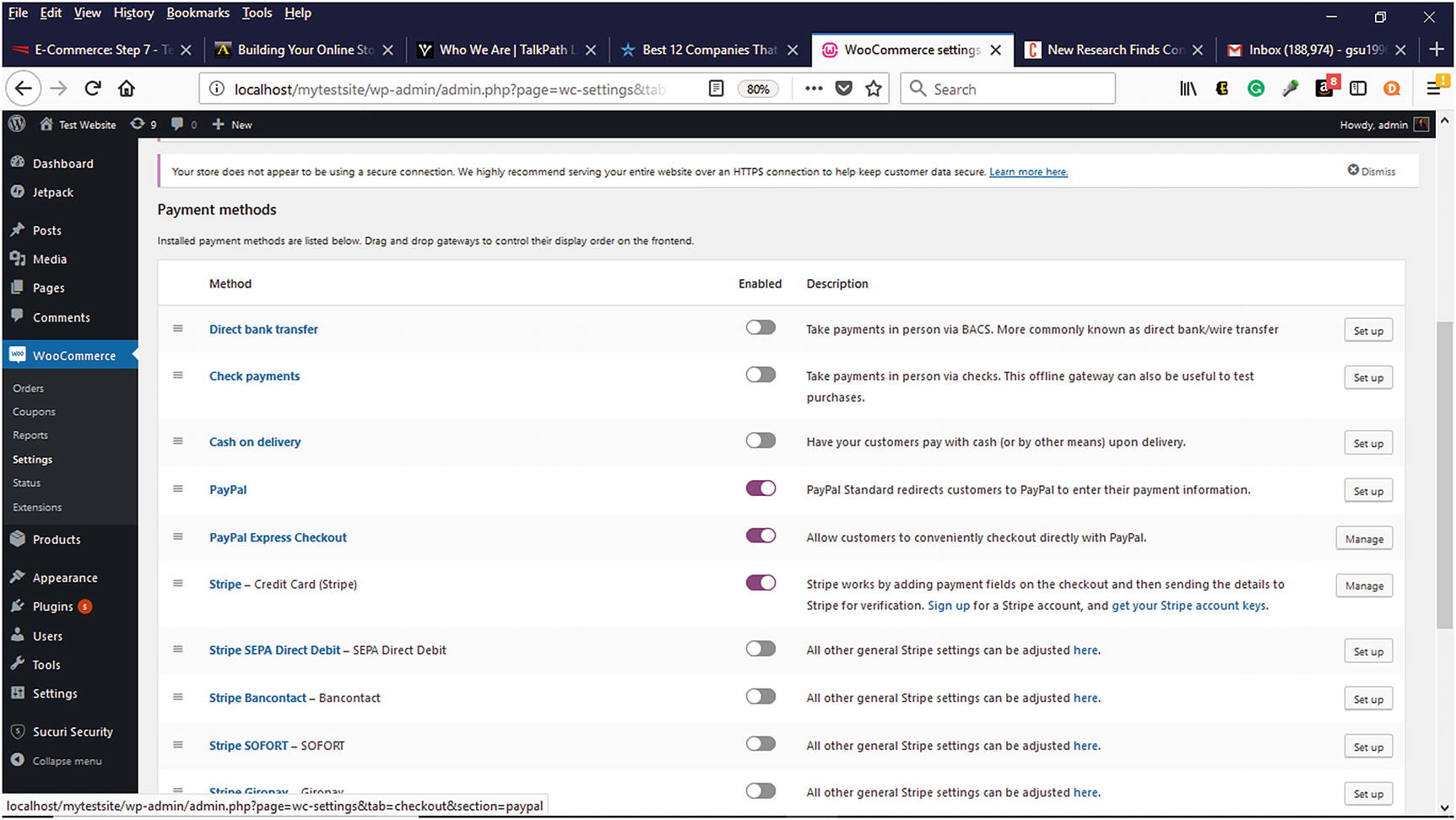Click the WordPress logo in admin bar
The height and width of the screenshot is (820, 1456).
[x=17, y=124]
